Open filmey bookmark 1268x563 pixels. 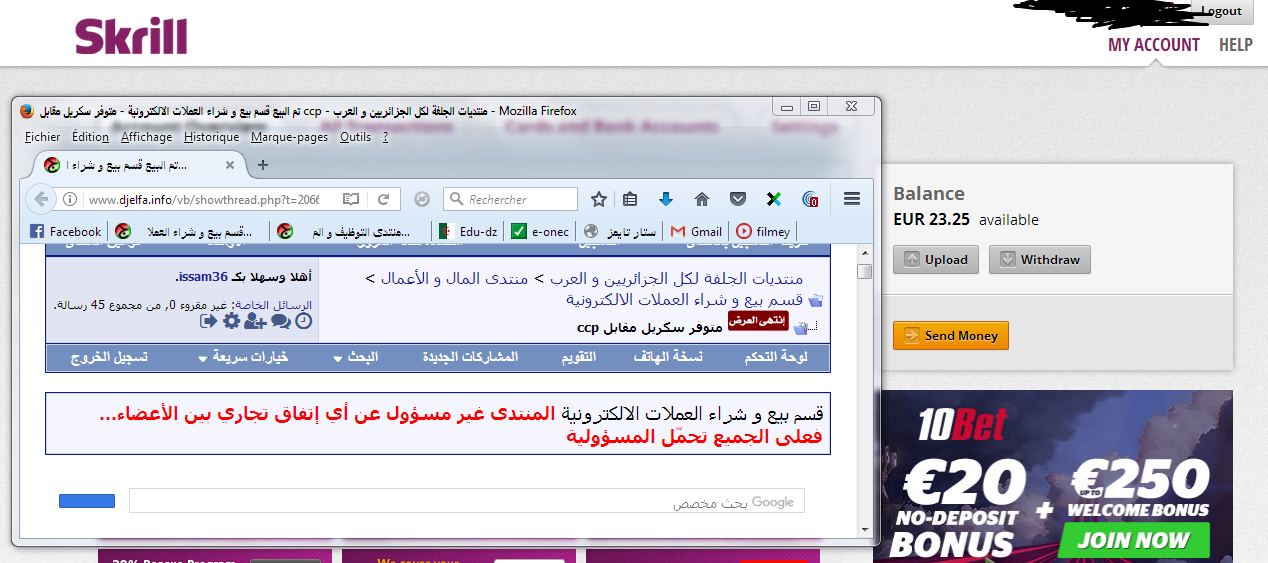click(764, 231)
